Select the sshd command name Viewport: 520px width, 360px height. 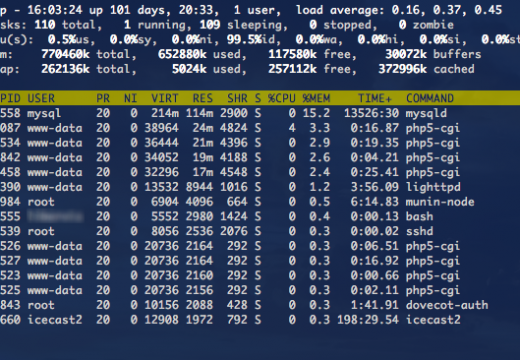(x=419, y=231)
